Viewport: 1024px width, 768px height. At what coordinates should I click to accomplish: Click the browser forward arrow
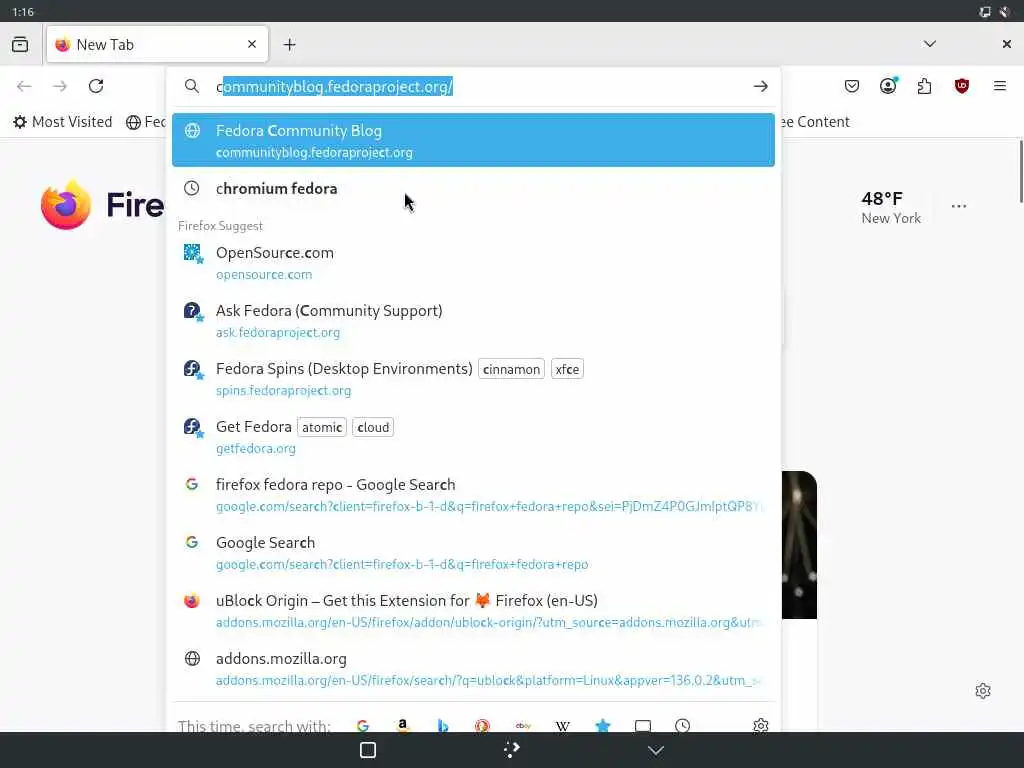[59, 86]
